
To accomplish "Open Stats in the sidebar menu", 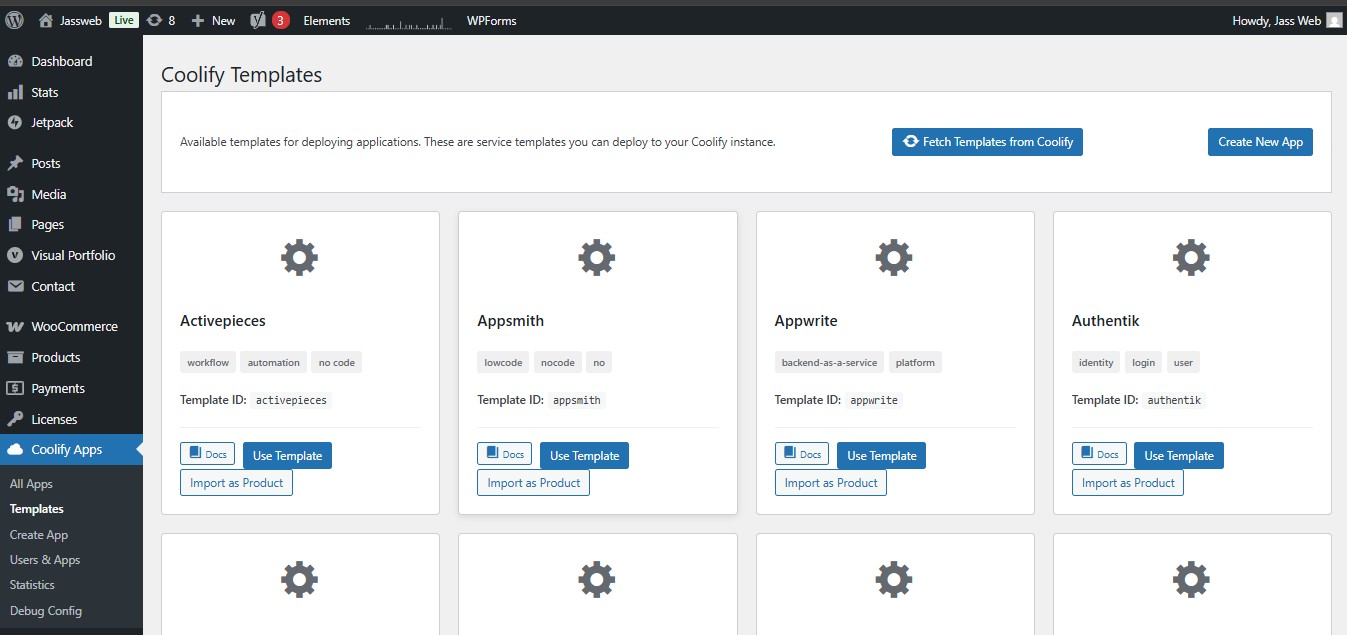I will (71, 92).
